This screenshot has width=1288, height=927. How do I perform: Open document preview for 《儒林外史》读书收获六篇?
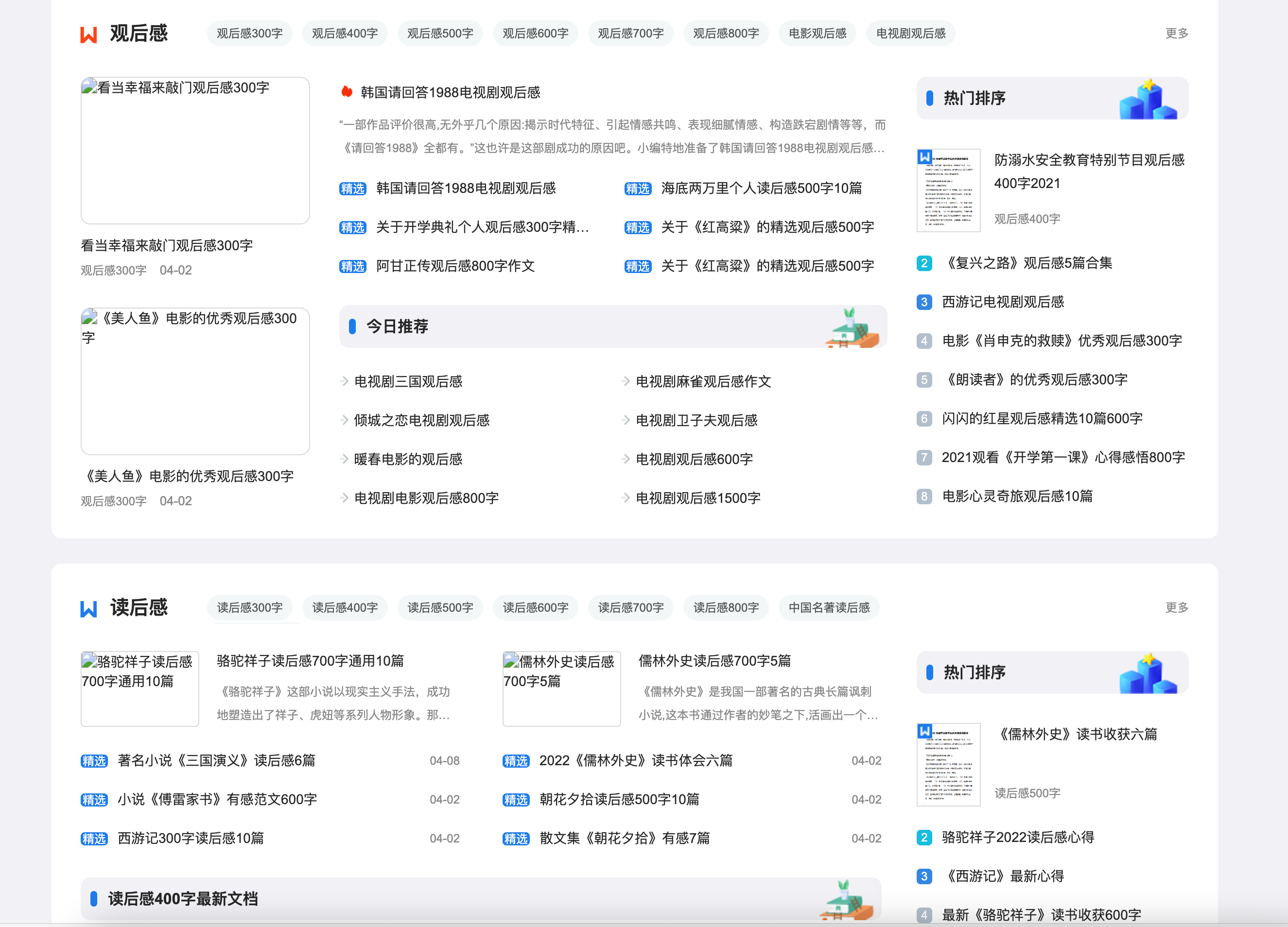[x=948, y=764]
